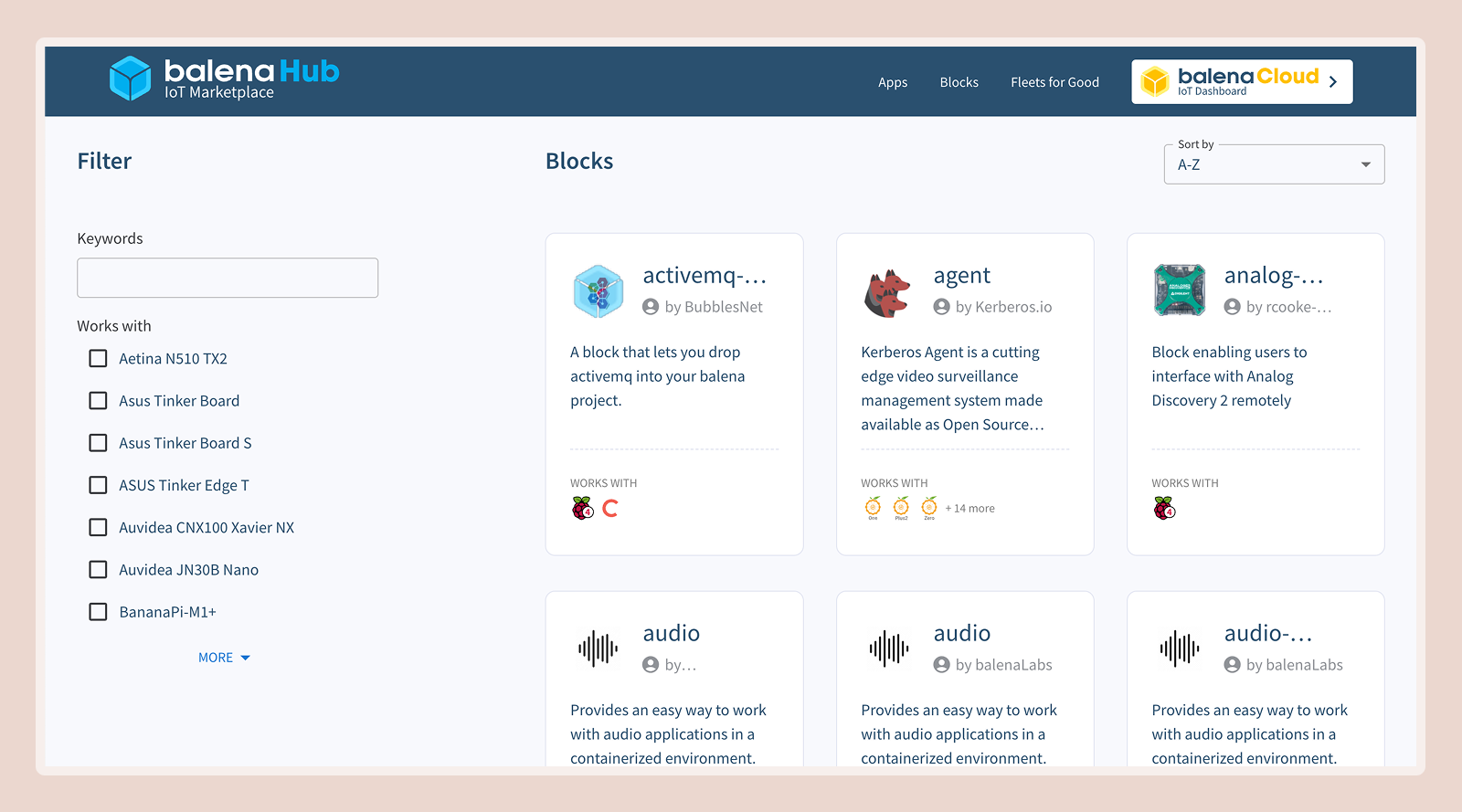Open the activemq block hexagon icon
The image size is (1462, 812).
pos(599,291)
